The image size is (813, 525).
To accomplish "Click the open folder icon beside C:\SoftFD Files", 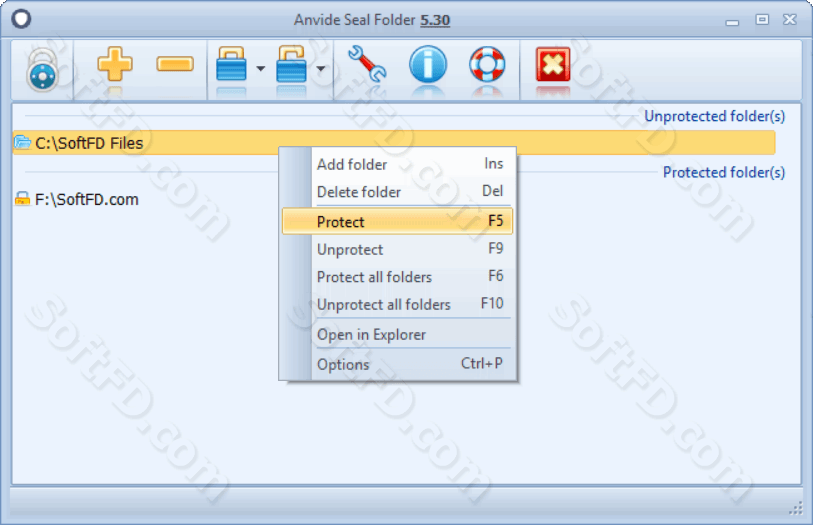I will (22, 142).
